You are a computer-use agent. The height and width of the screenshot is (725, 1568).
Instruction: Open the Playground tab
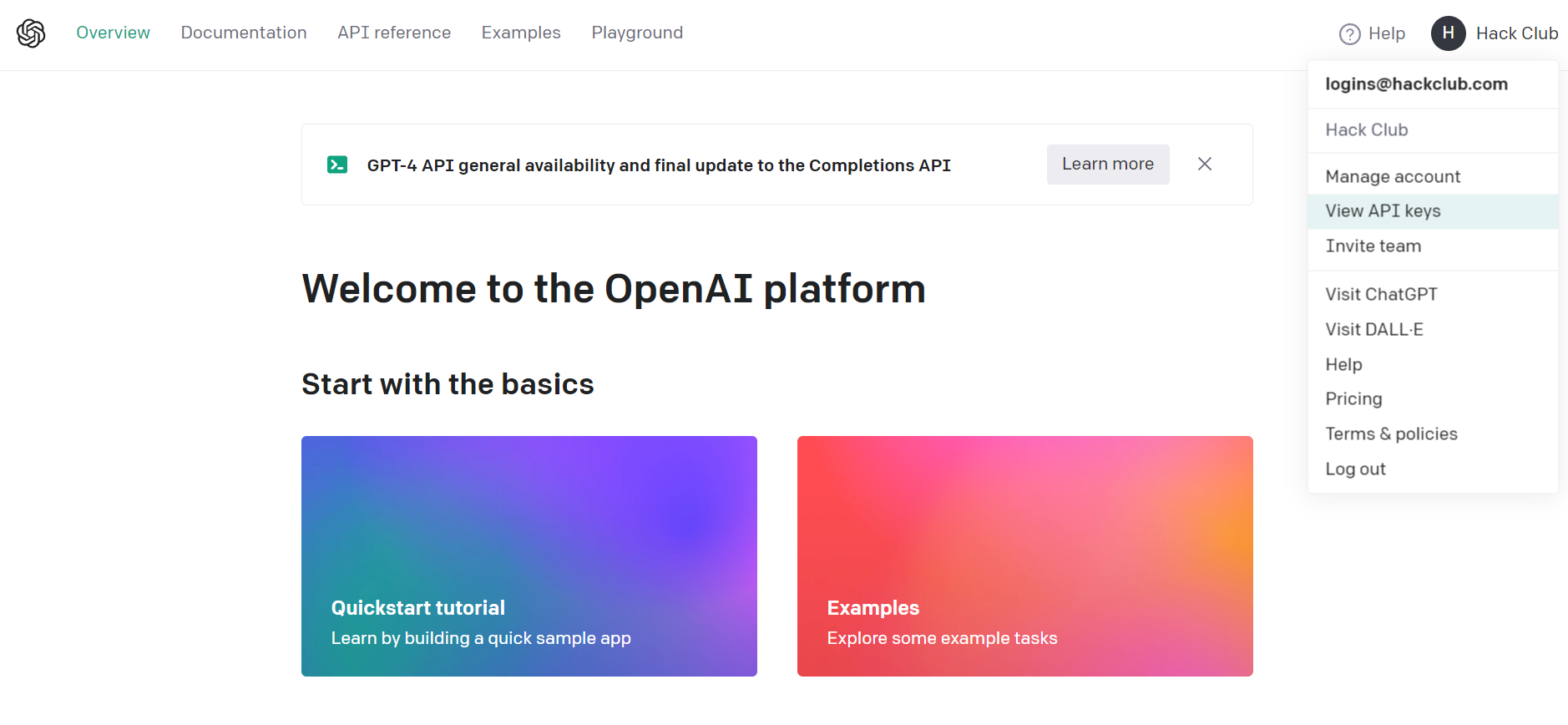point(637,33)
